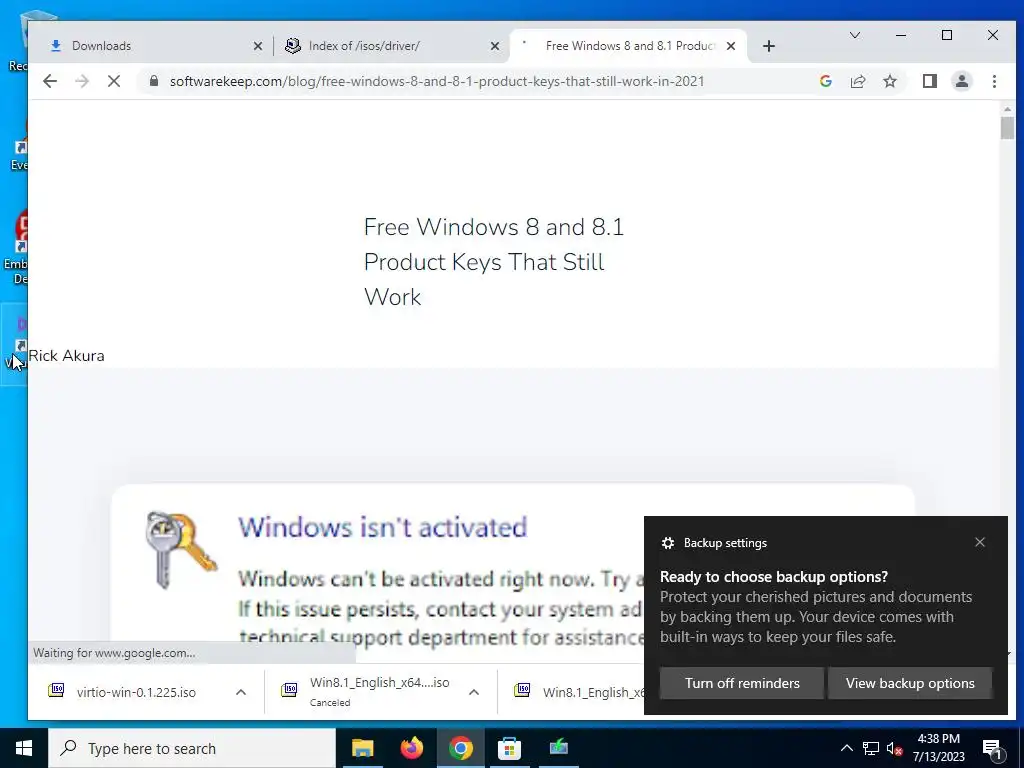Close the Free Windows 8 tab
Screen dimensions: 1024x768
pos(731,46)
